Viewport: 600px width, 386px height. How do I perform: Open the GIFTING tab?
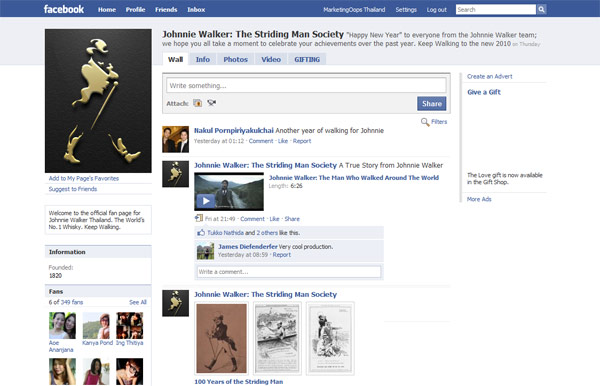(307, 59)
